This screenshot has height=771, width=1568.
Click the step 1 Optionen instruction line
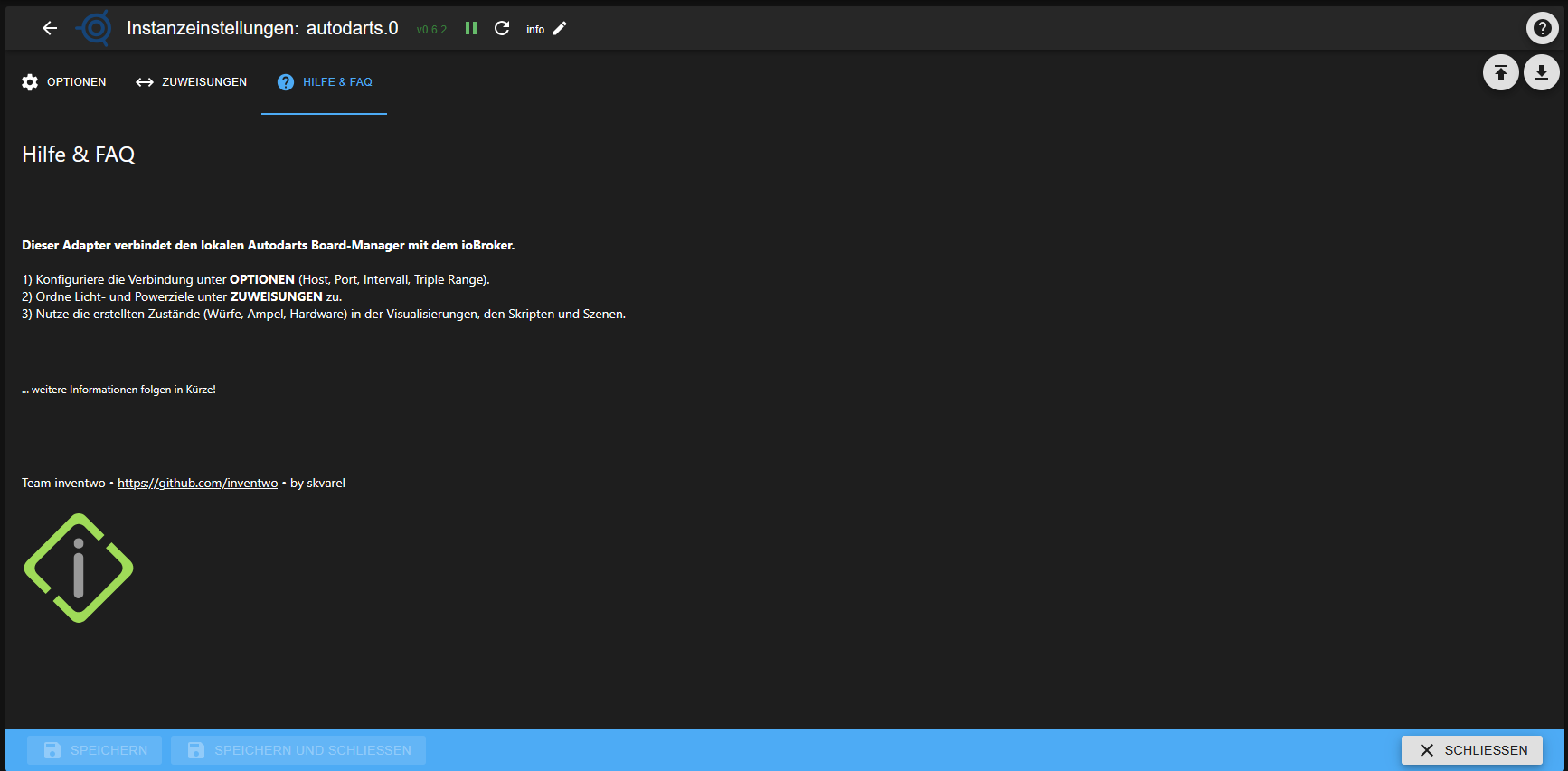click(x=256, y=280)
